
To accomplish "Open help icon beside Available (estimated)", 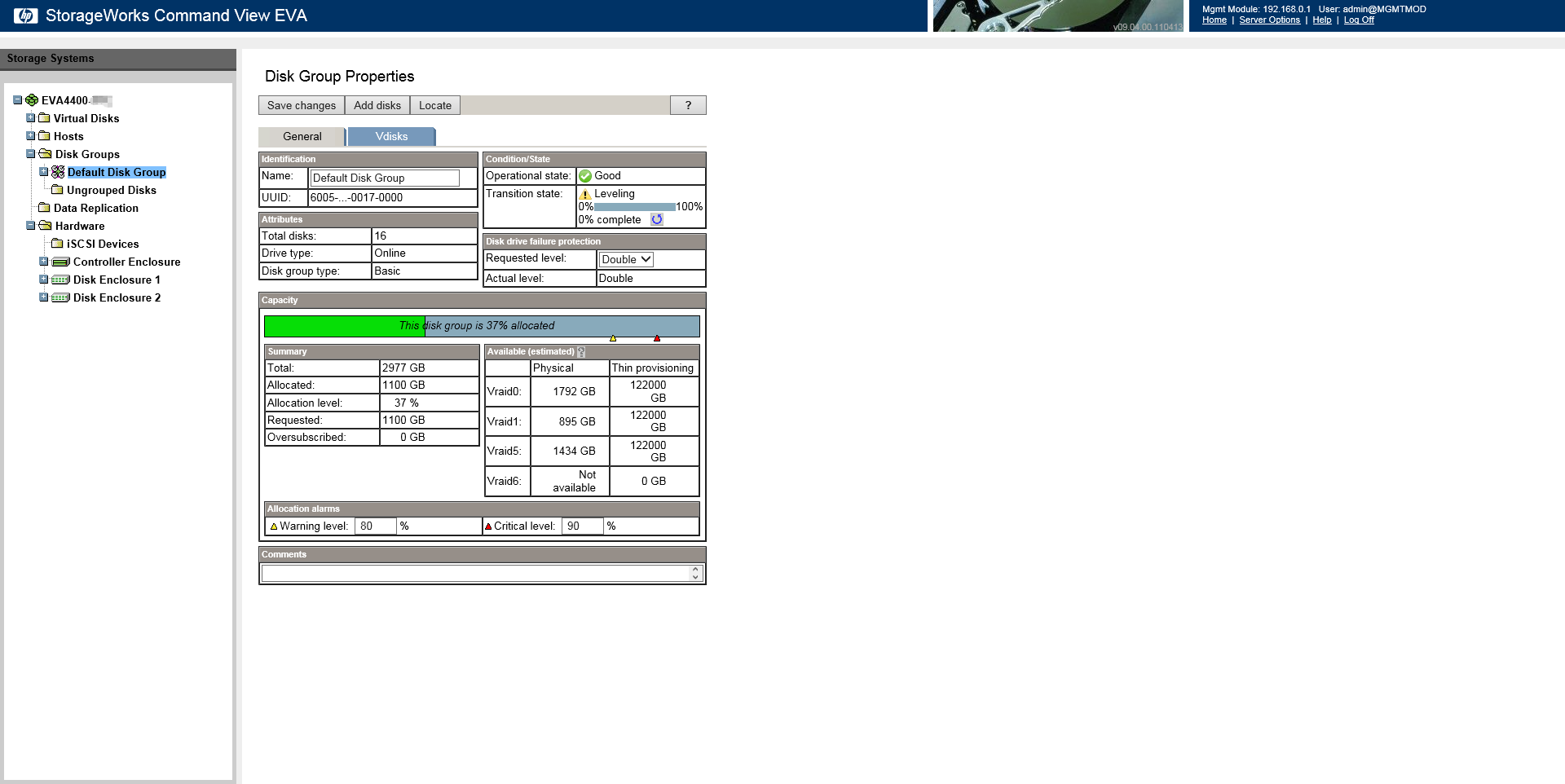I will tap(581, 352).
